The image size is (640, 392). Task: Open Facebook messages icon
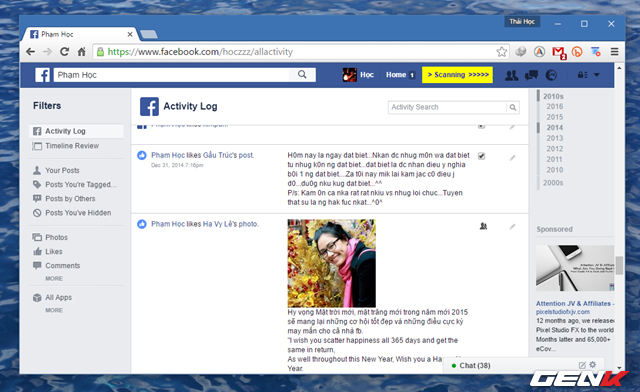[531, 75]
